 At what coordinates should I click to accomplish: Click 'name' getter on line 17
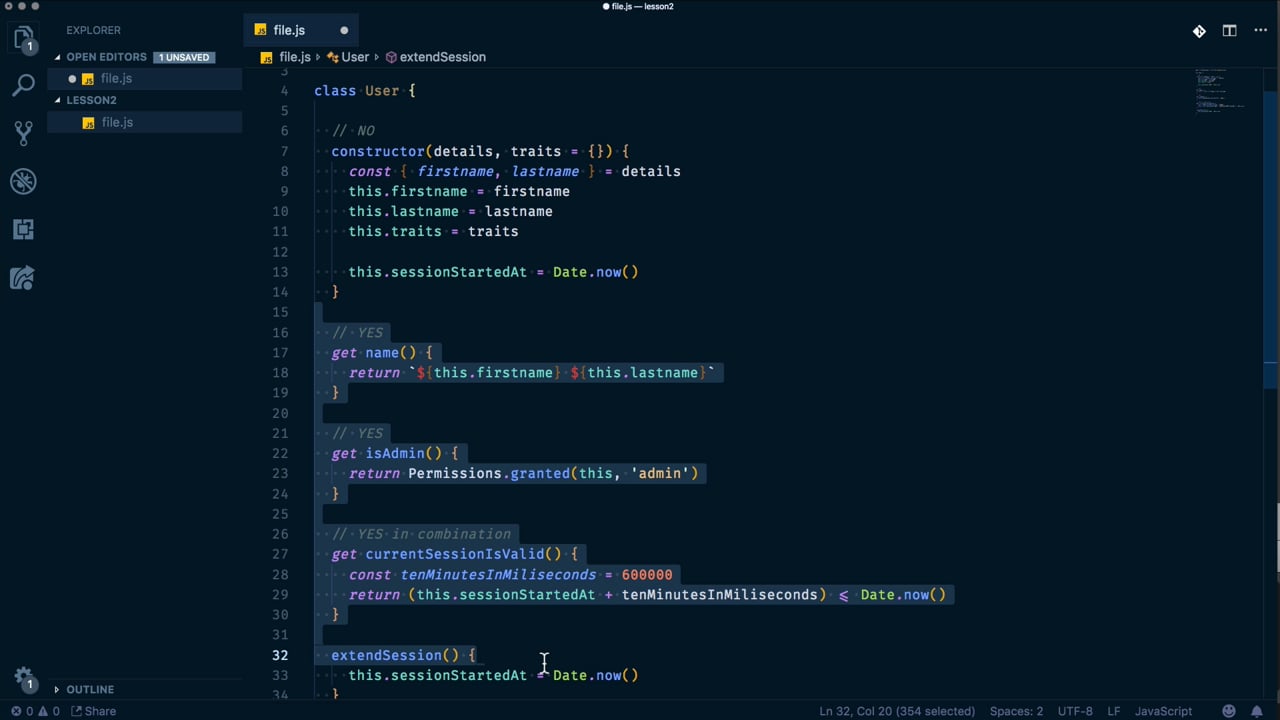(382, 352)
